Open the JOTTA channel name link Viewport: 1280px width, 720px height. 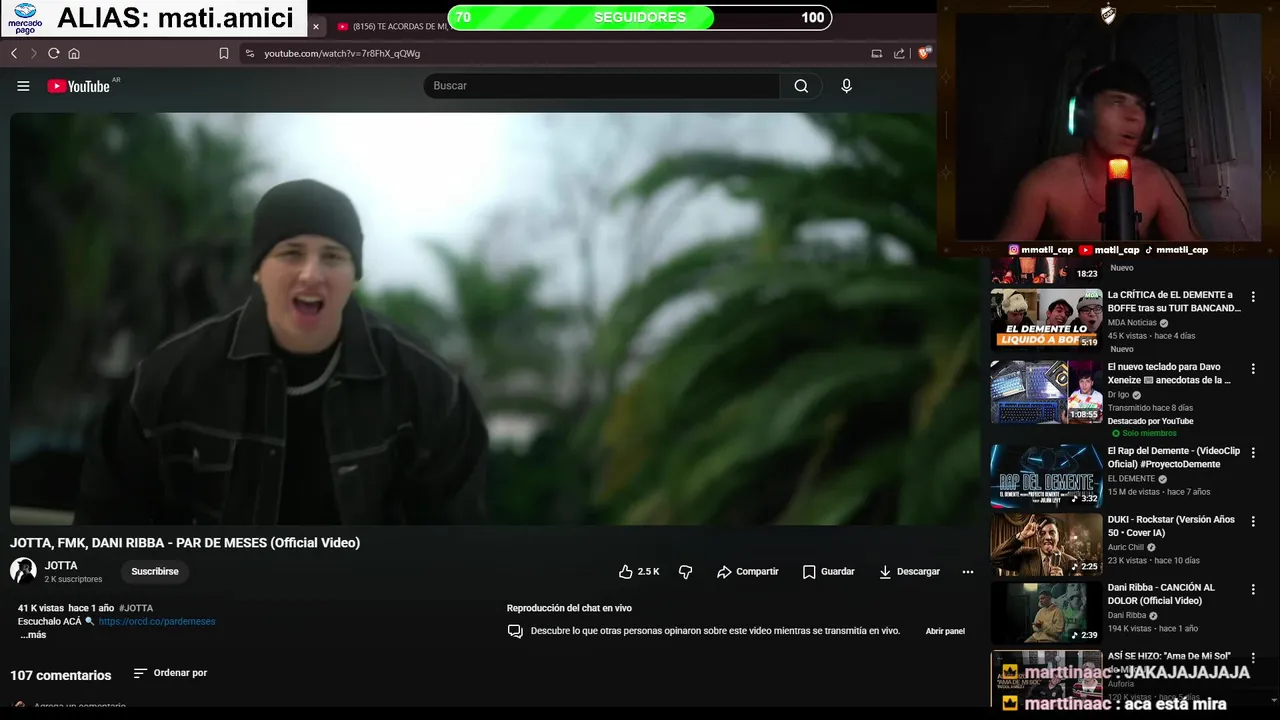pyautogui.click(x=61, y=566)
